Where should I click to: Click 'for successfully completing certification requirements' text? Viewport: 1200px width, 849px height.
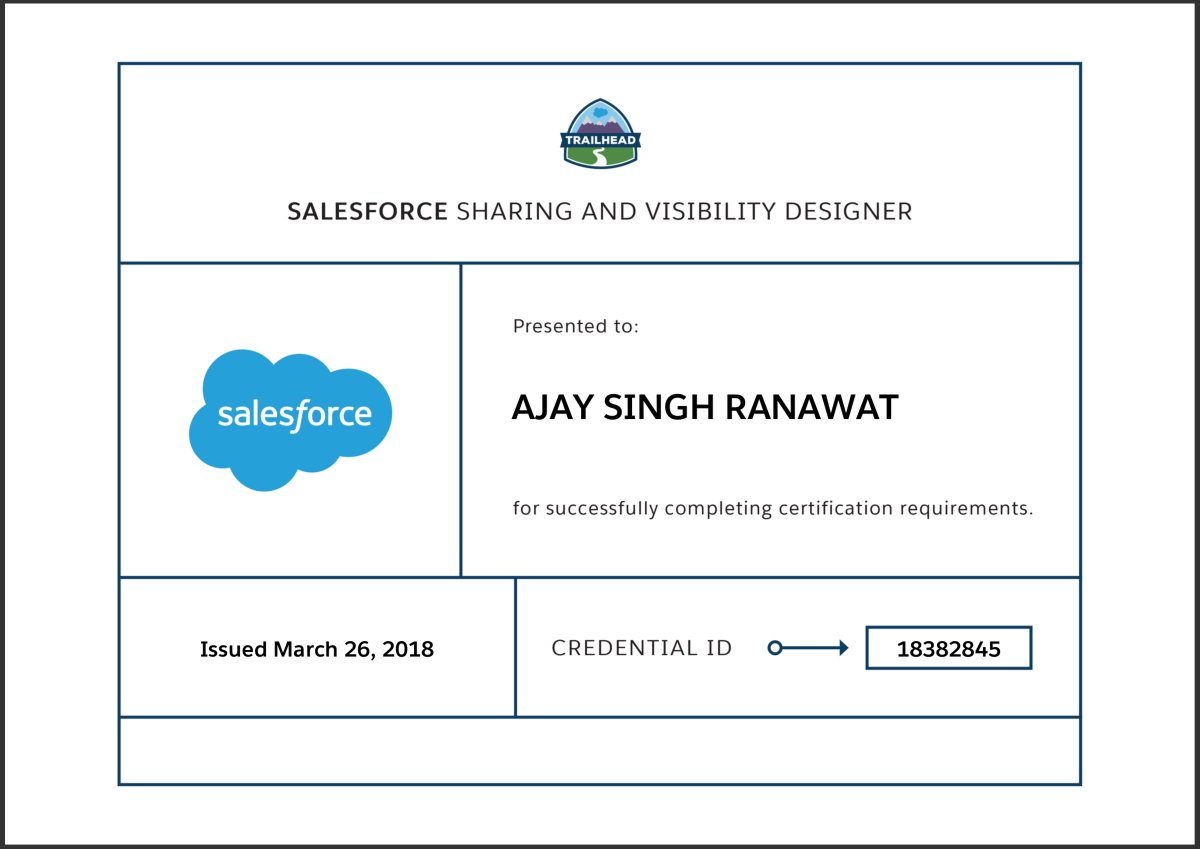pos(773,509)
